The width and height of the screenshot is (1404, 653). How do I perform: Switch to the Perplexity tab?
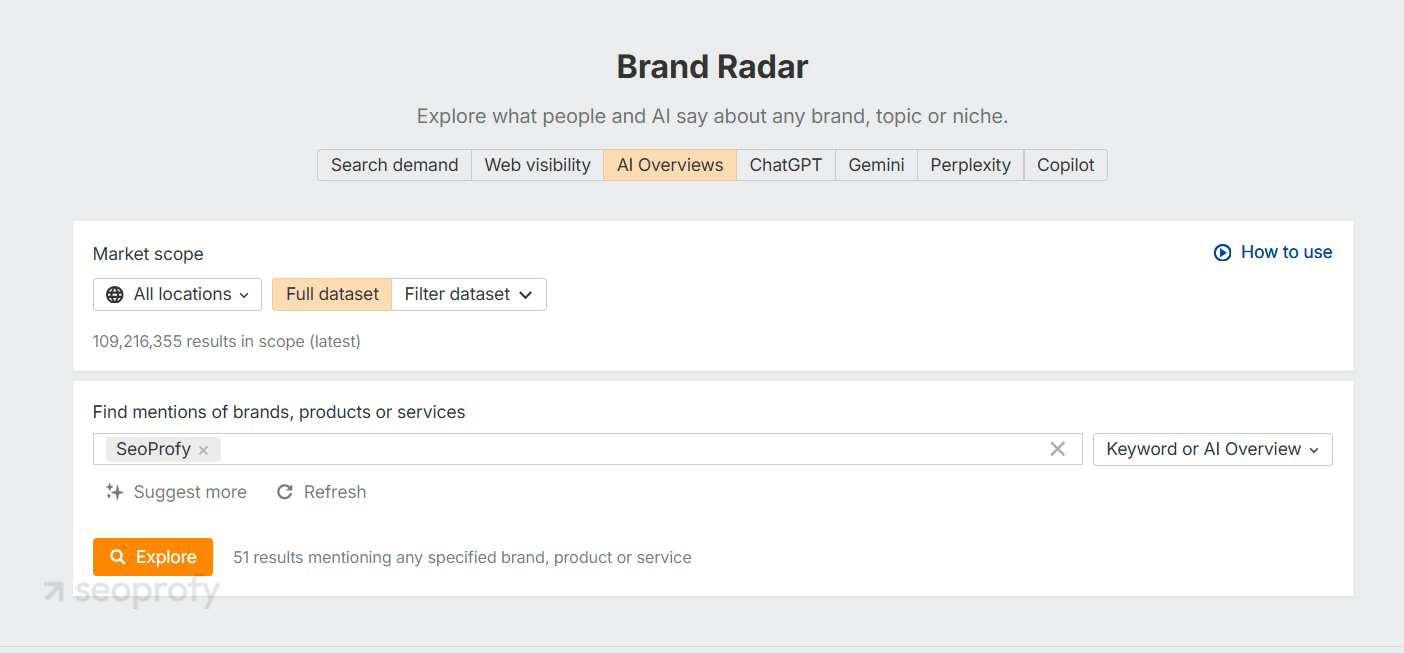[x=970, y=165]
